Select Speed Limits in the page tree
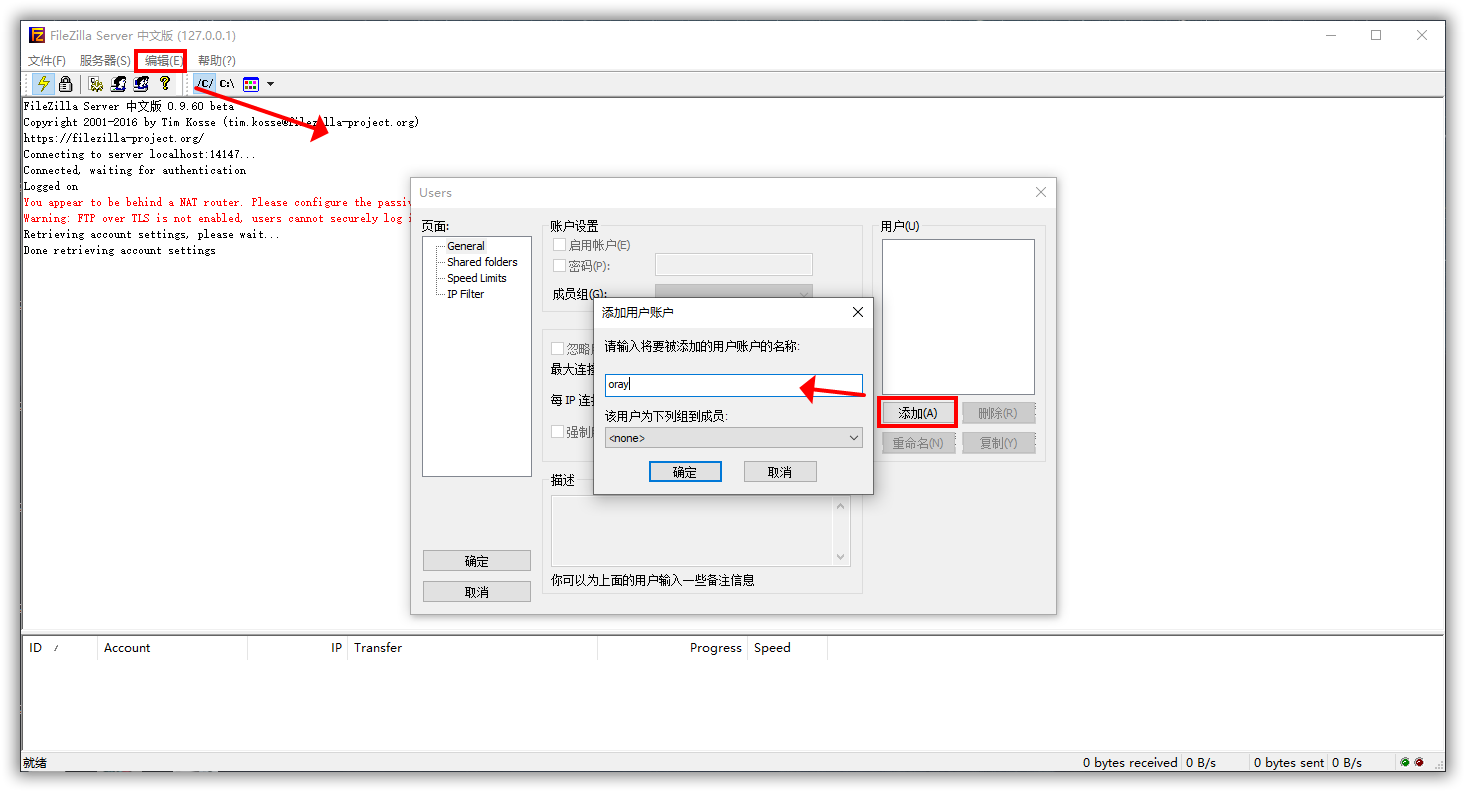 (477, 278)
